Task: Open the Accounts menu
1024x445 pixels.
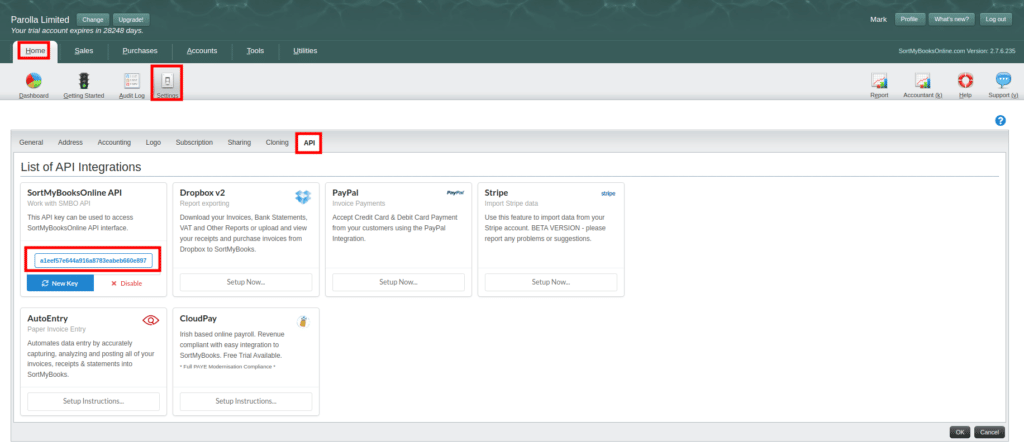Action: click(202, 50)
